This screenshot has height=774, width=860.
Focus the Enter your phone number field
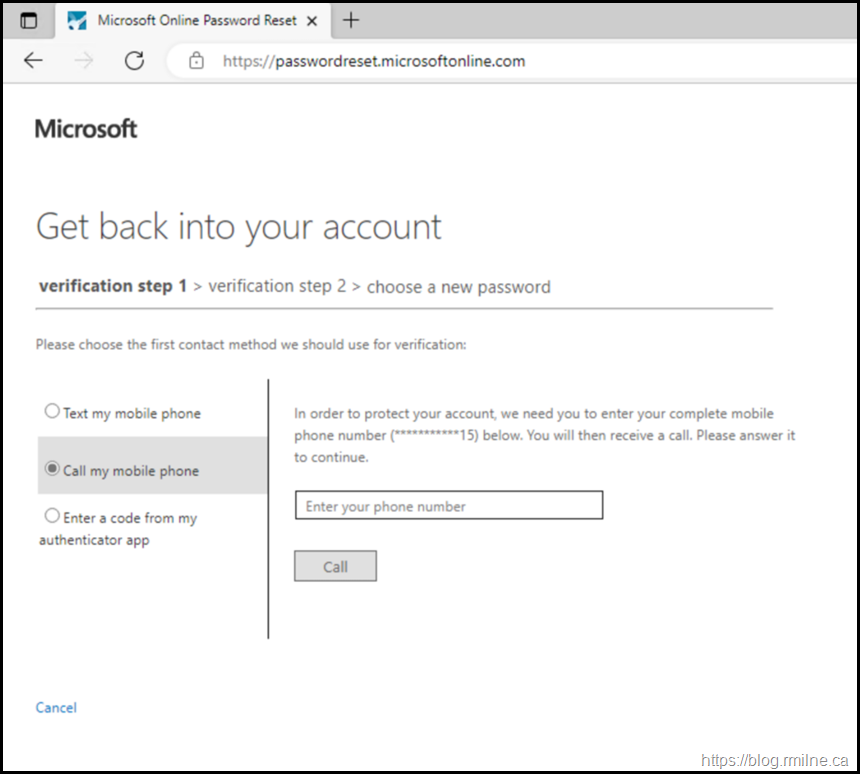click(448, 506)
